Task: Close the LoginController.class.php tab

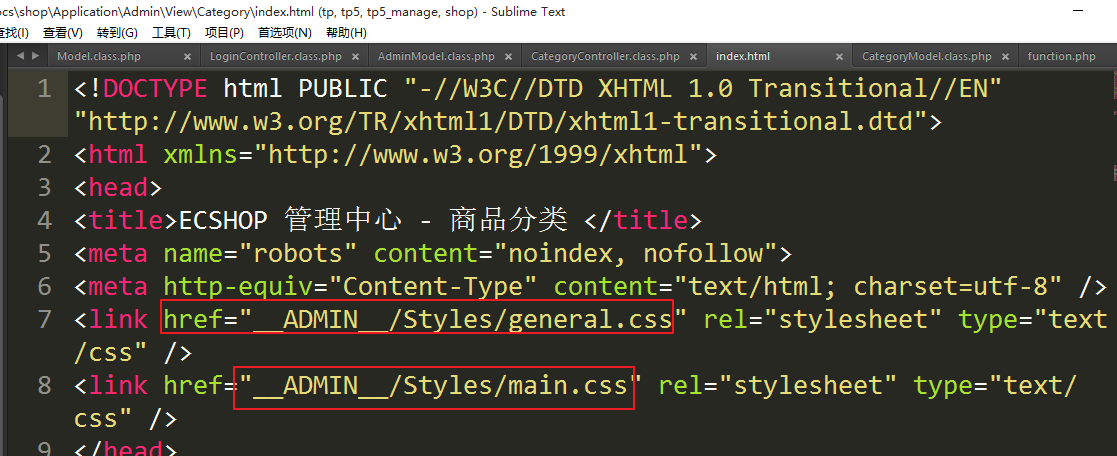Action: (x=356, y=57)
